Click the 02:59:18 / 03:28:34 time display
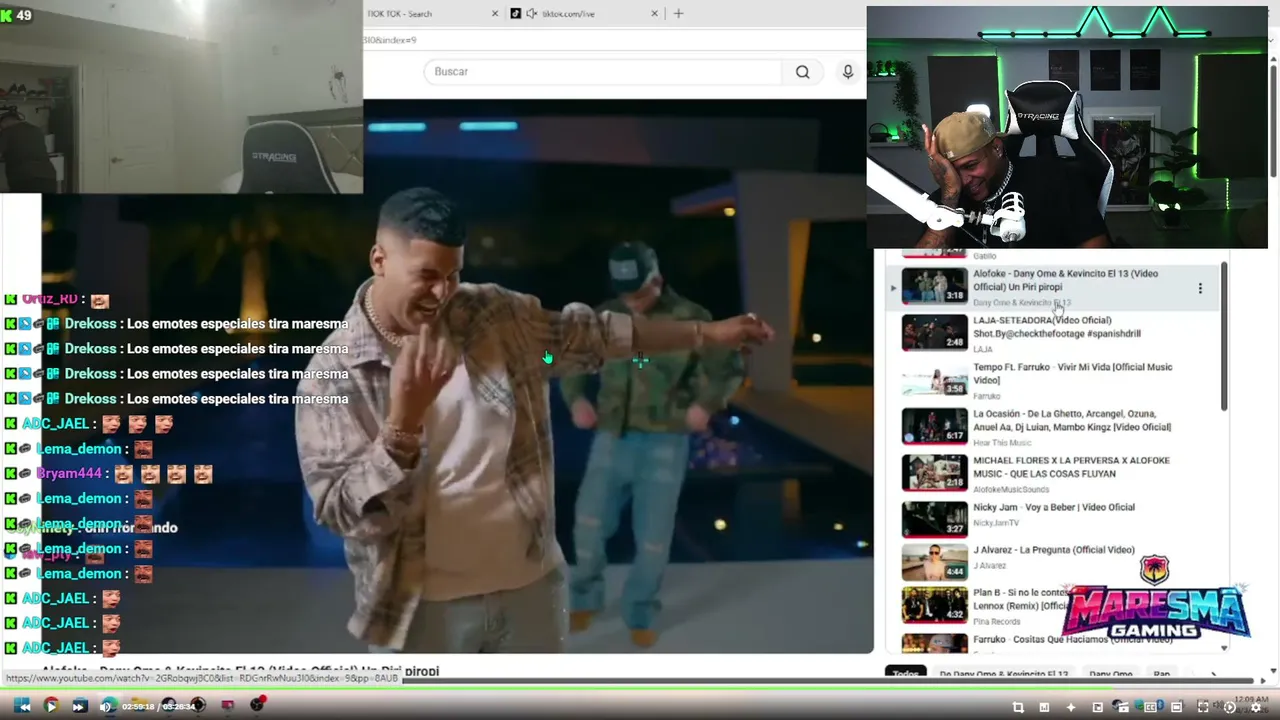The image size is (1280, 720). pos(158,707)
